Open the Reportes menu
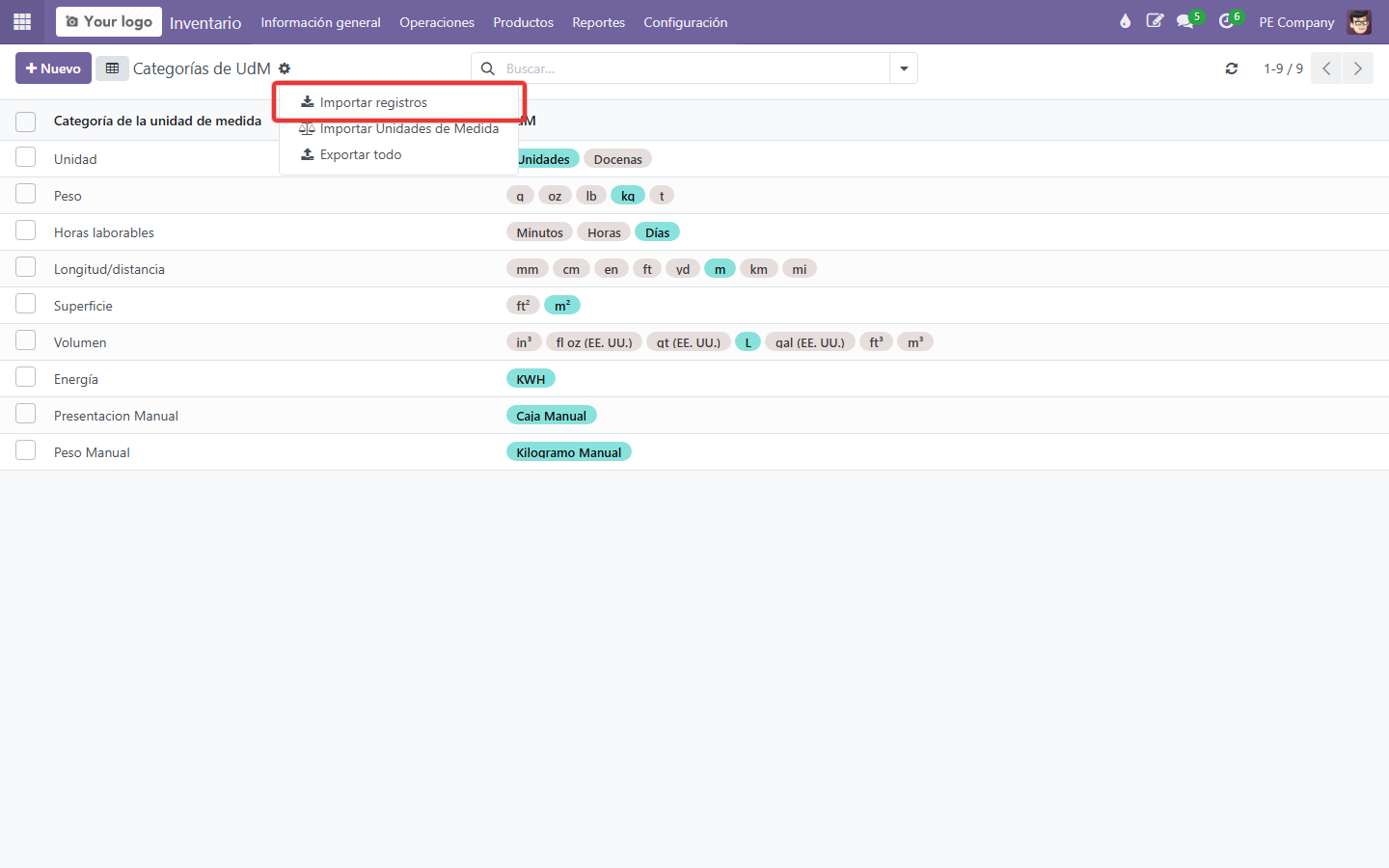 click(x=599, y=22)
